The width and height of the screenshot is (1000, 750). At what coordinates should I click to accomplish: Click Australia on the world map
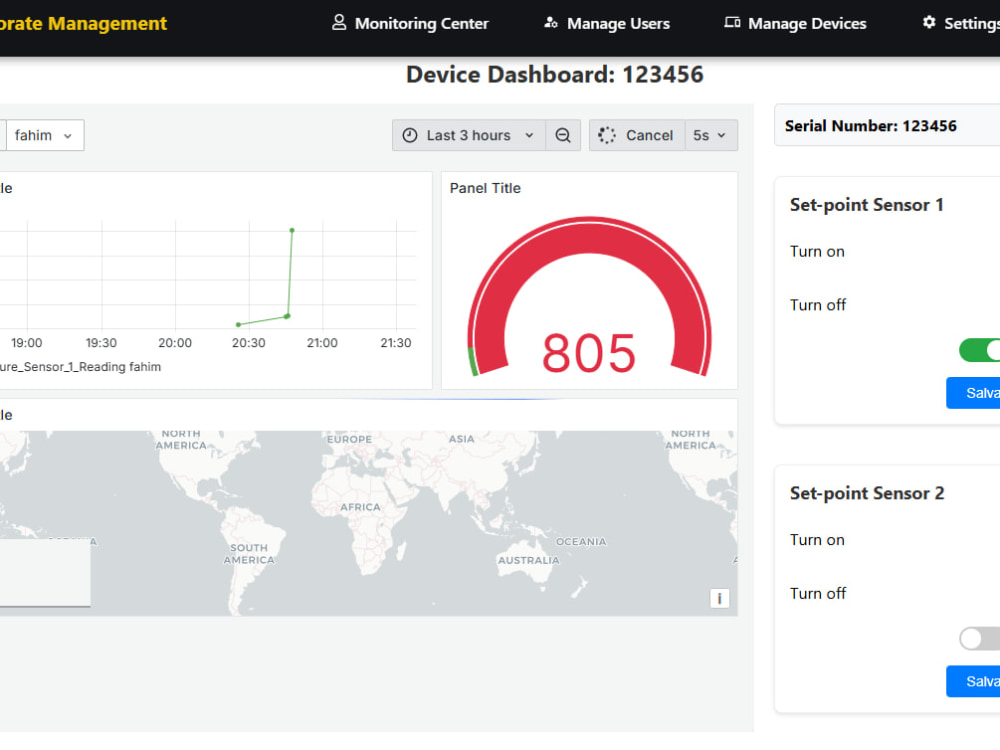tap(528, 561)
